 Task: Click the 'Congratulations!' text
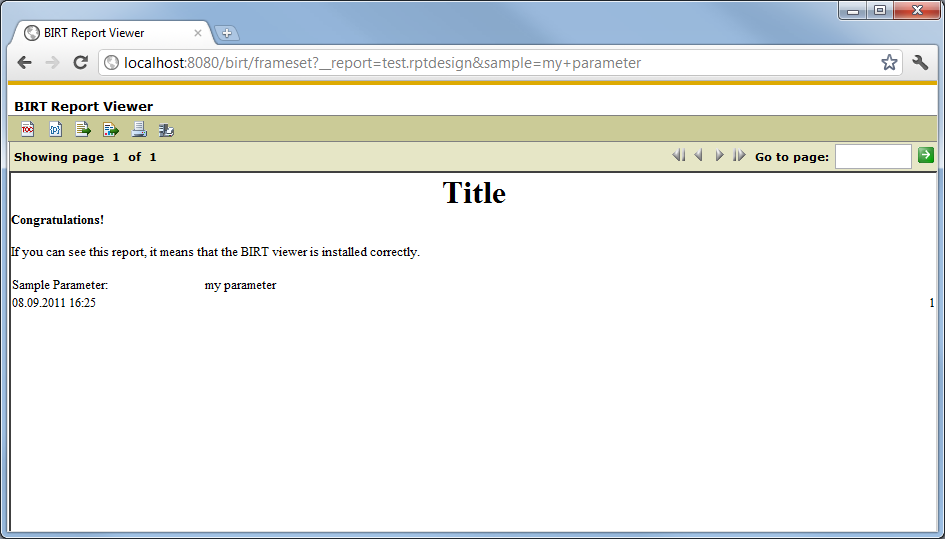point(58,220)
